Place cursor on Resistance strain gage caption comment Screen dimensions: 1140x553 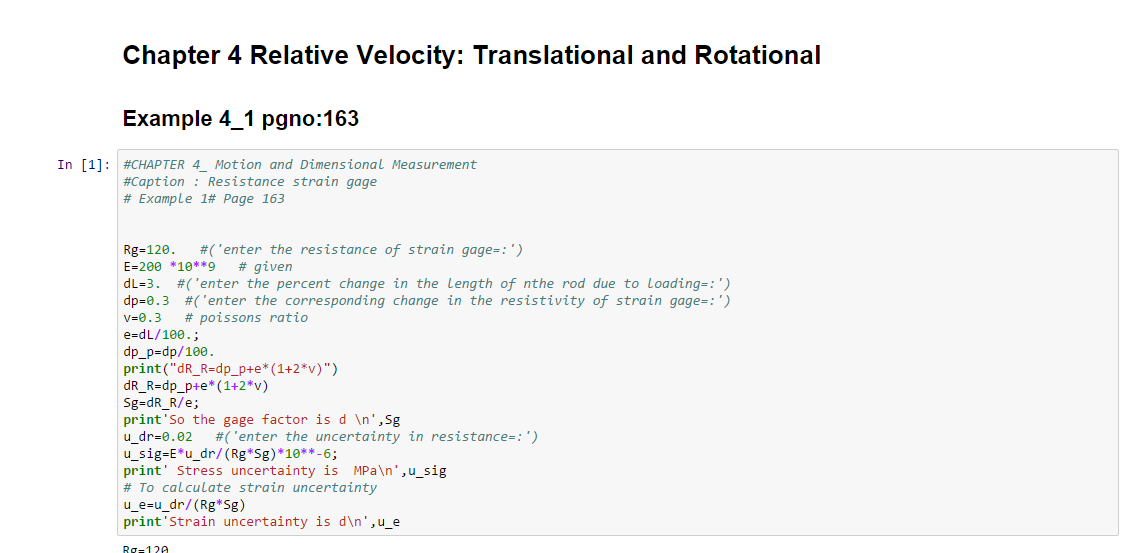(250, 181)
